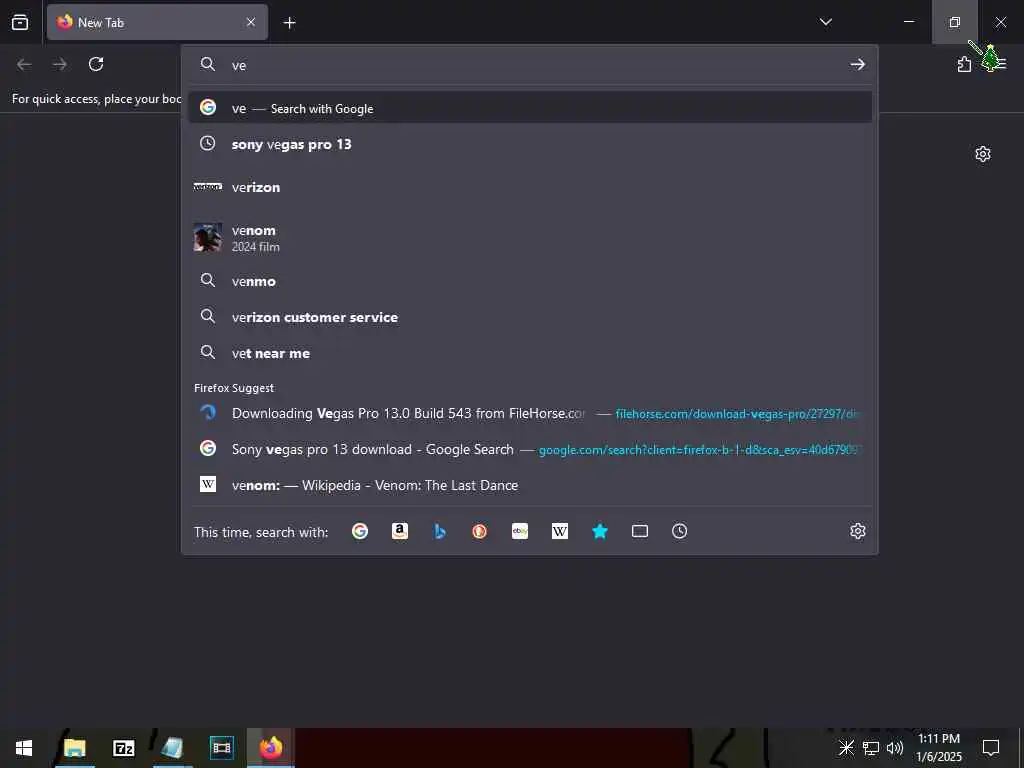Search this time with Google icon

[x=360, y=532]
